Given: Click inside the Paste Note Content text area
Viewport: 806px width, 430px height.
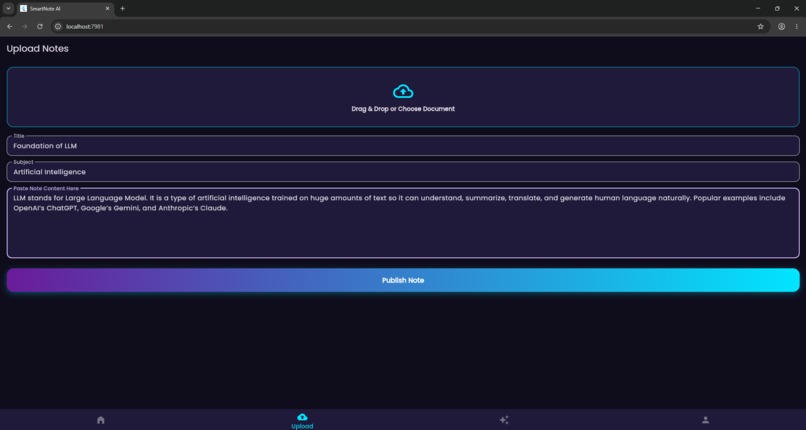Looking at the screenshot, I should 403,223.
